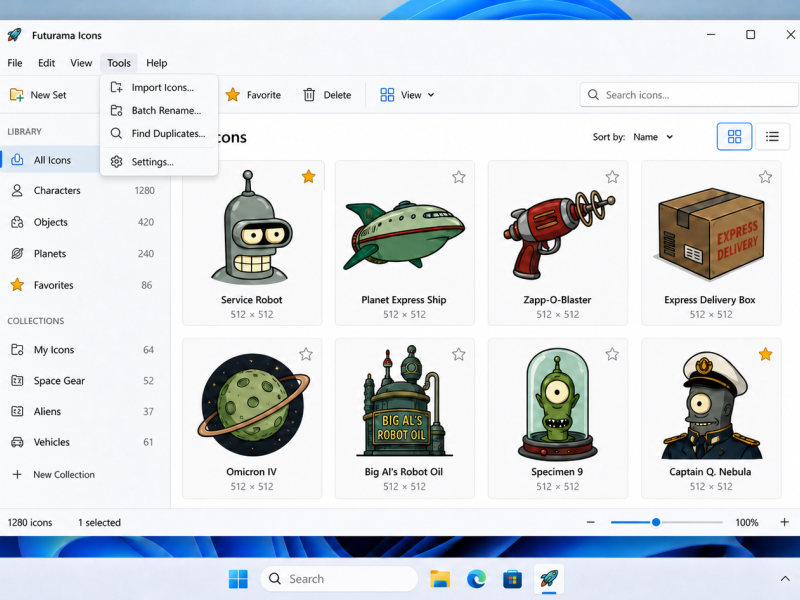The image size is (800, 600).
Task: Select the Captain Q. Nebula thumbnail
Action: tap(711, 405)
